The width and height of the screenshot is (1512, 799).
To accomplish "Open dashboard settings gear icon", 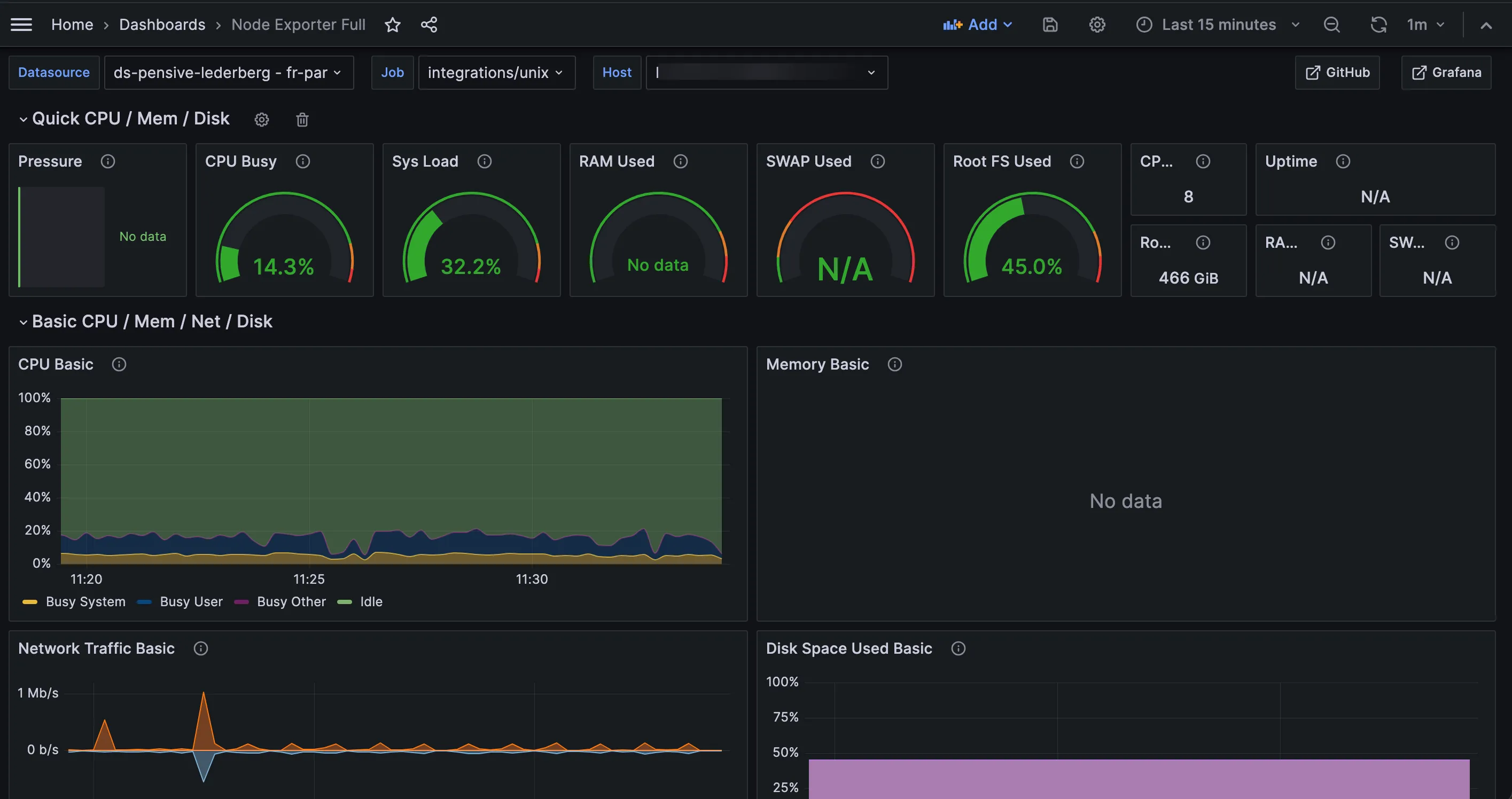I will pyautogui.click(x=1097, y=25).
